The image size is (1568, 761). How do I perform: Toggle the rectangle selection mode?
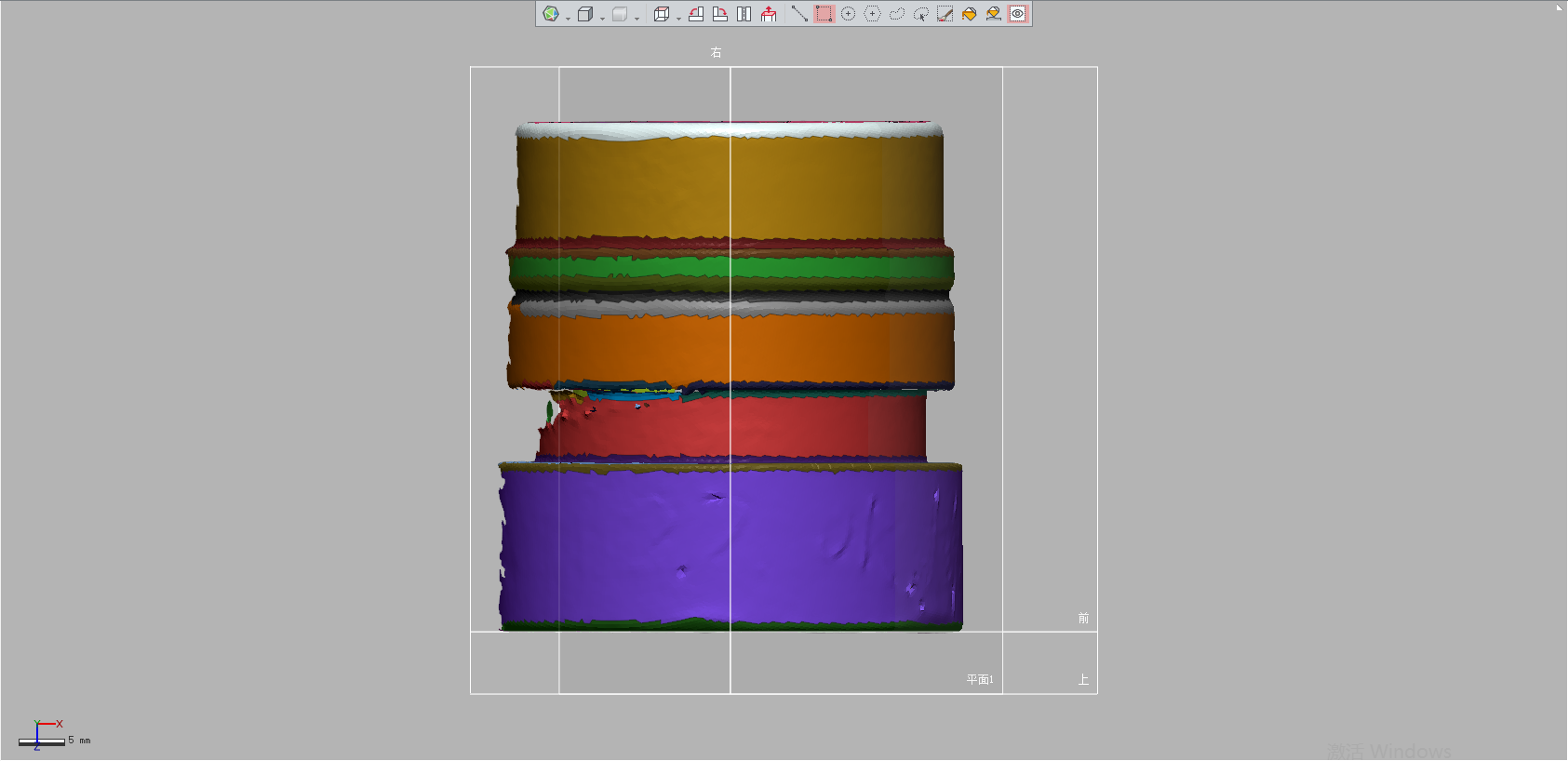824,14
